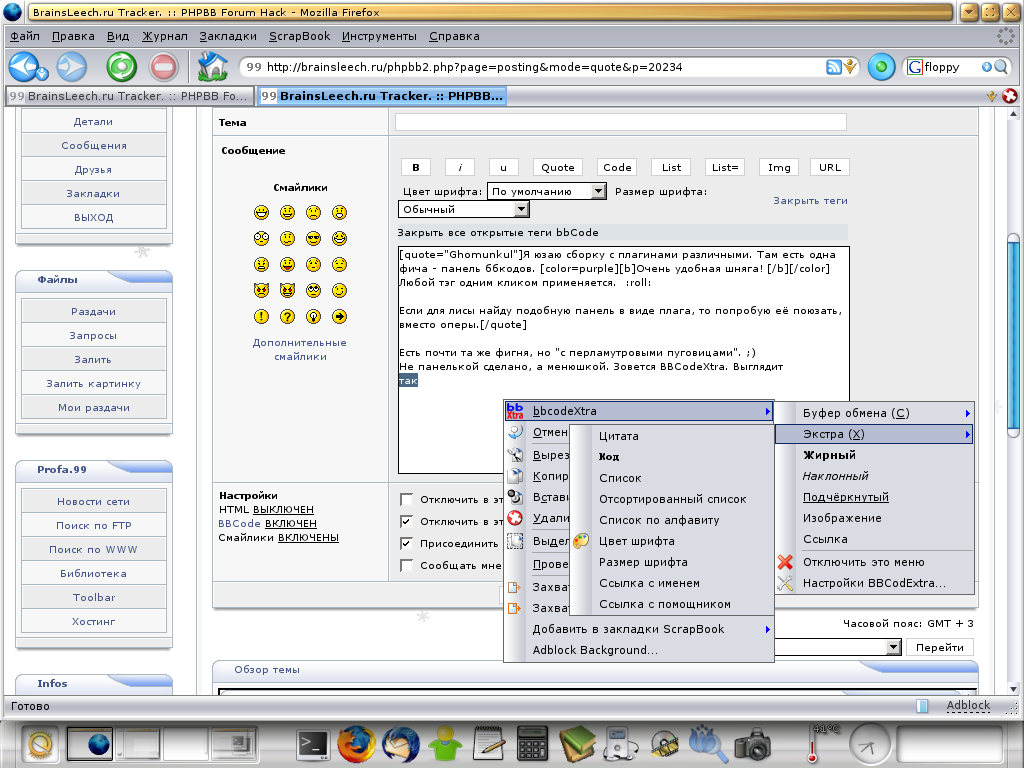The height and width of the screenshot is (768, 1024).
Task: Click the B bold BBCode button
Action: (x=415, y=167)
